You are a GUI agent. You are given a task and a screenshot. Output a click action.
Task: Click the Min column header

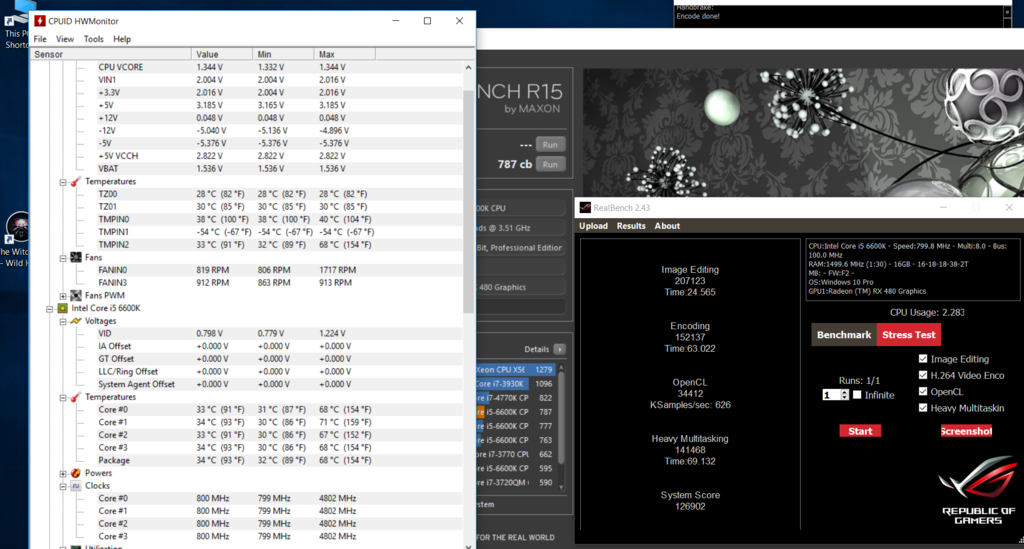coord(283,54)
